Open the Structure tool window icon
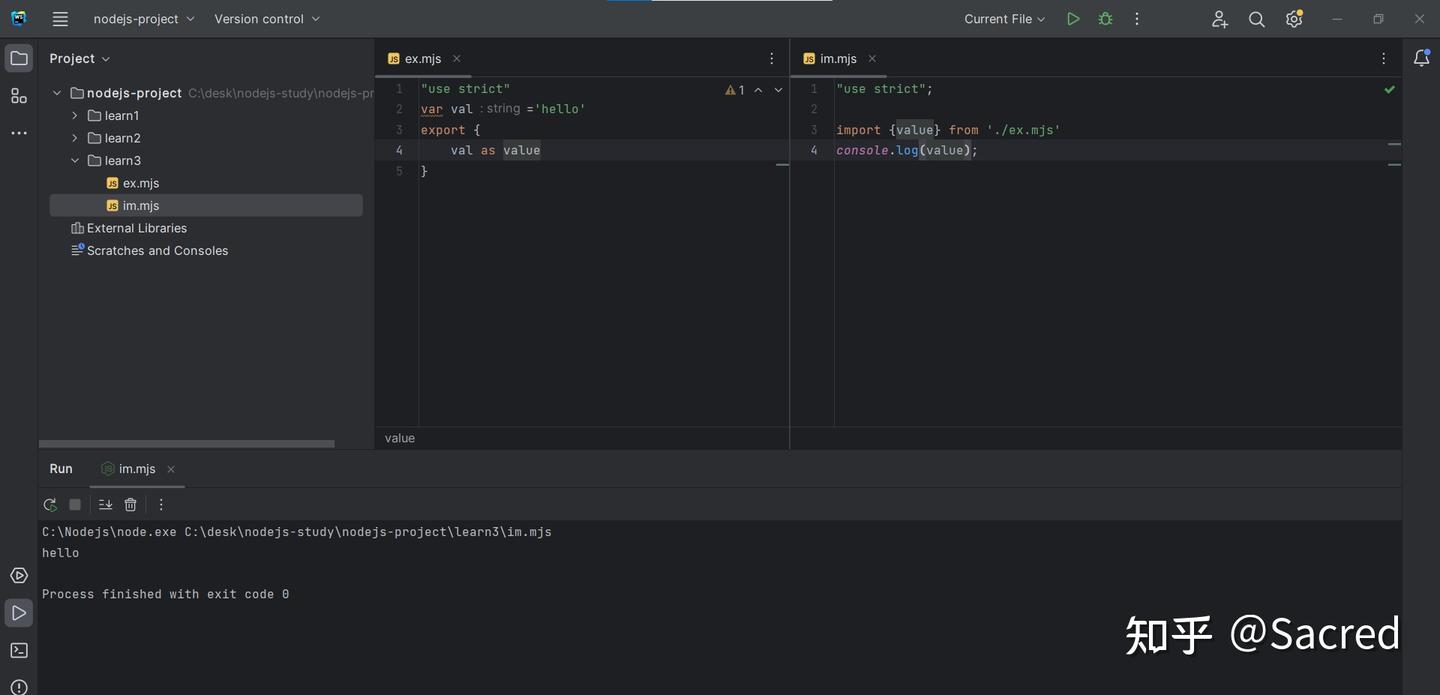Screen dimensions: 1440x695 tap(19, 96)
